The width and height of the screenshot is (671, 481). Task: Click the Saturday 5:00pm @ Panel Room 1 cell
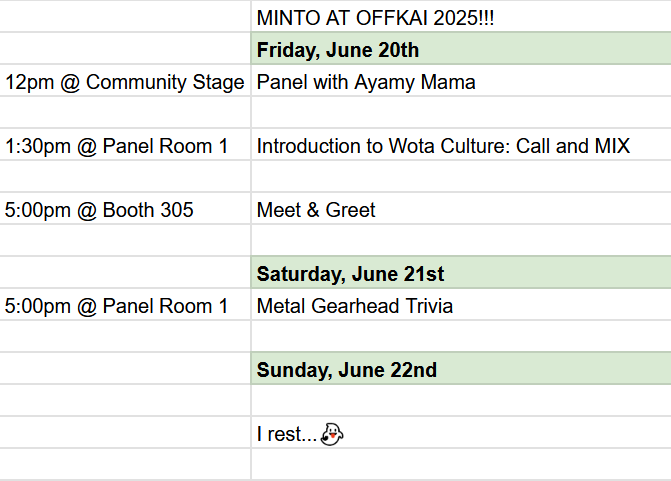pyautogui.click(x=125, y=304)
